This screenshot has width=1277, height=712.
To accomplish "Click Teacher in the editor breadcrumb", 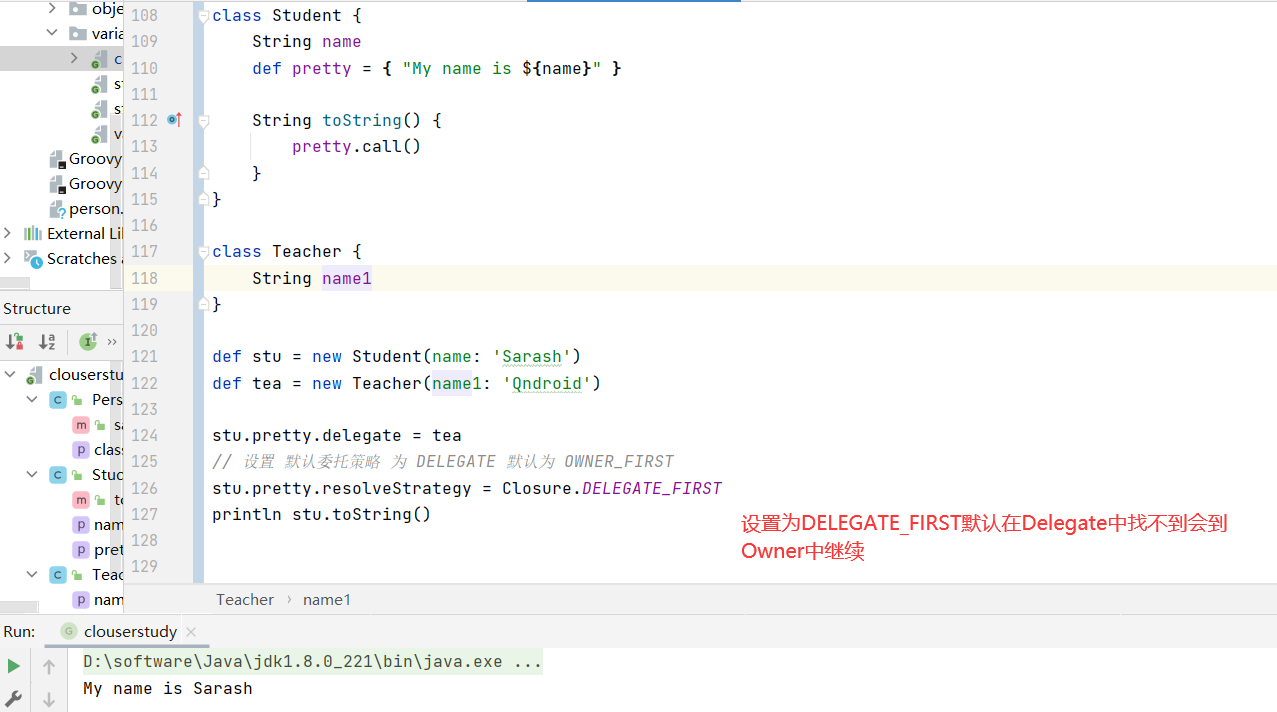I will (x=244, y=599).
